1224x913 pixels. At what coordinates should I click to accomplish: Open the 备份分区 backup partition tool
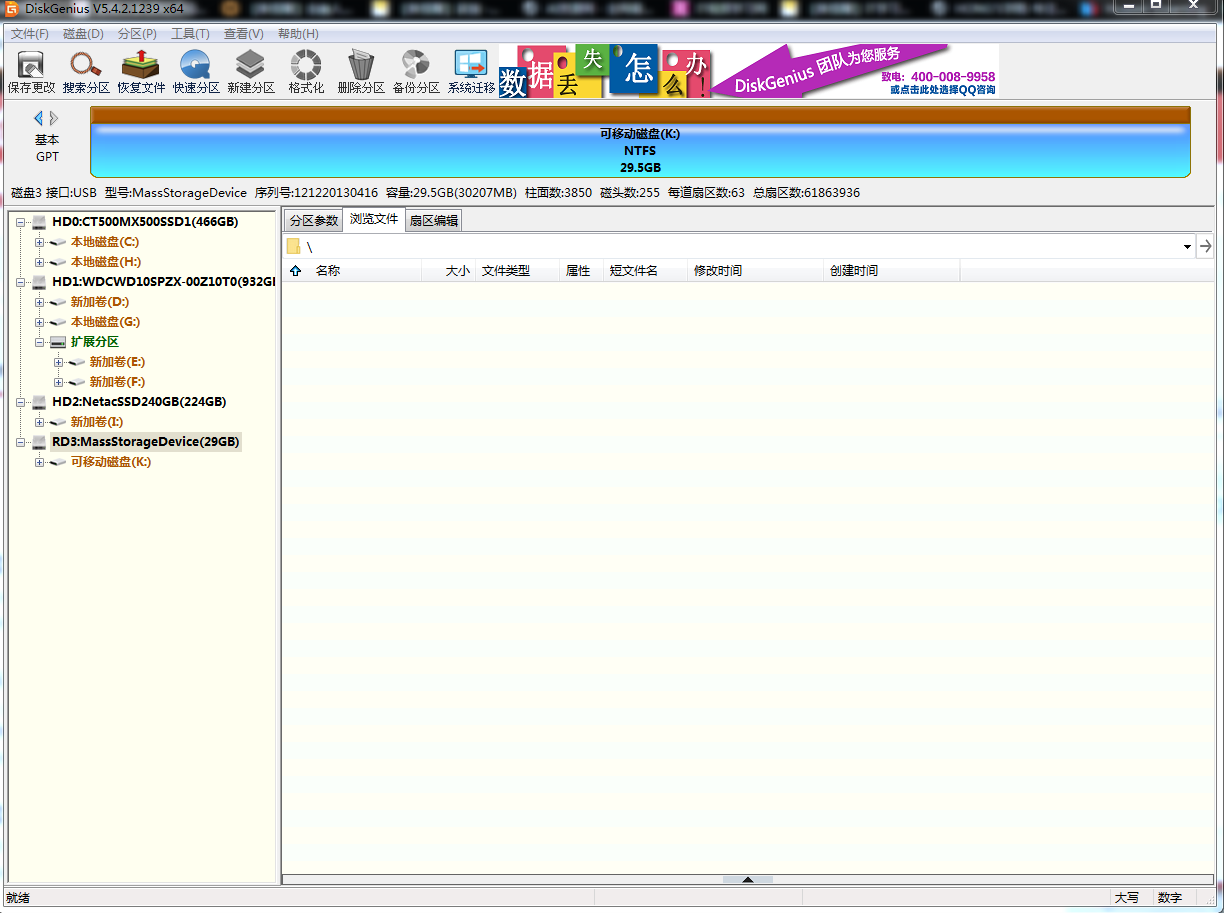click(416, 72)
